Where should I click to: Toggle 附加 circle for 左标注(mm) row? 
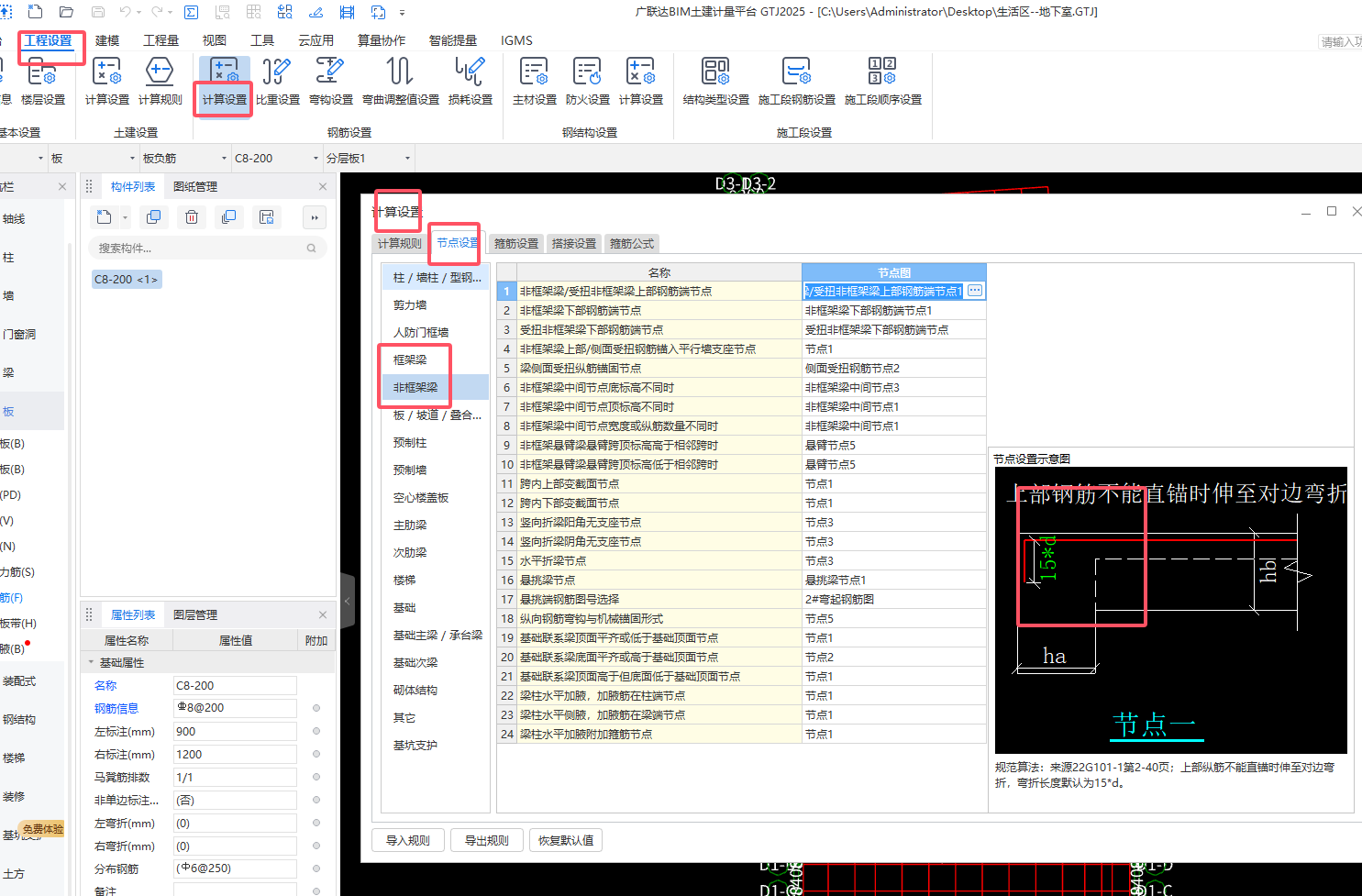pyautogui.click(x=316, y=731)
